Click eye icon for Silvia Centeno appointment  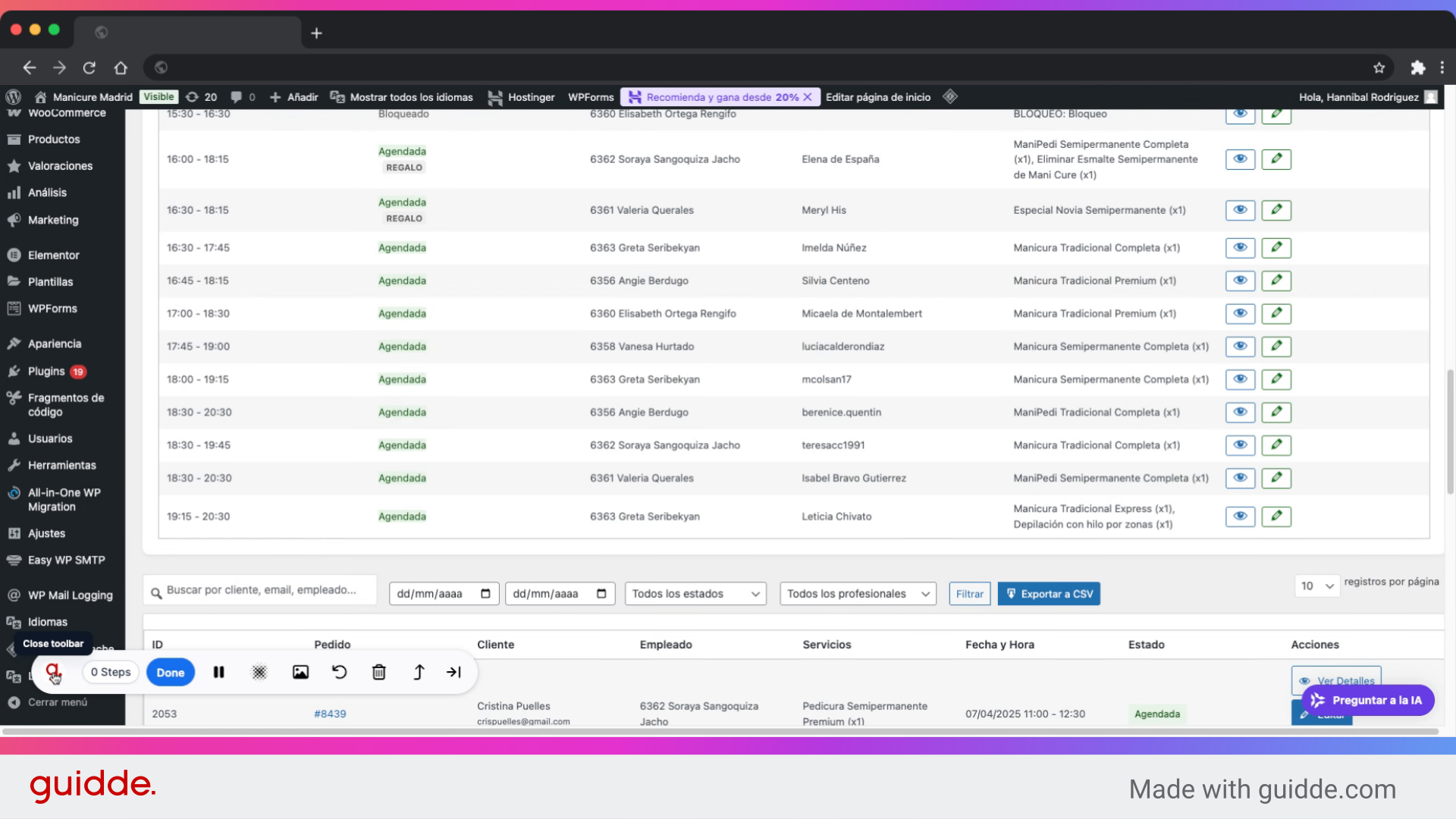click(1240, 281)
